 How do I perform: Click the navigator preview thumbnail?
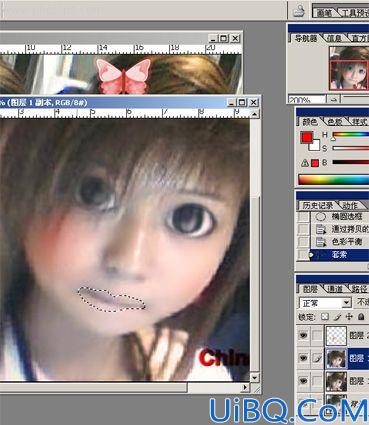click(x=349, y=69)
